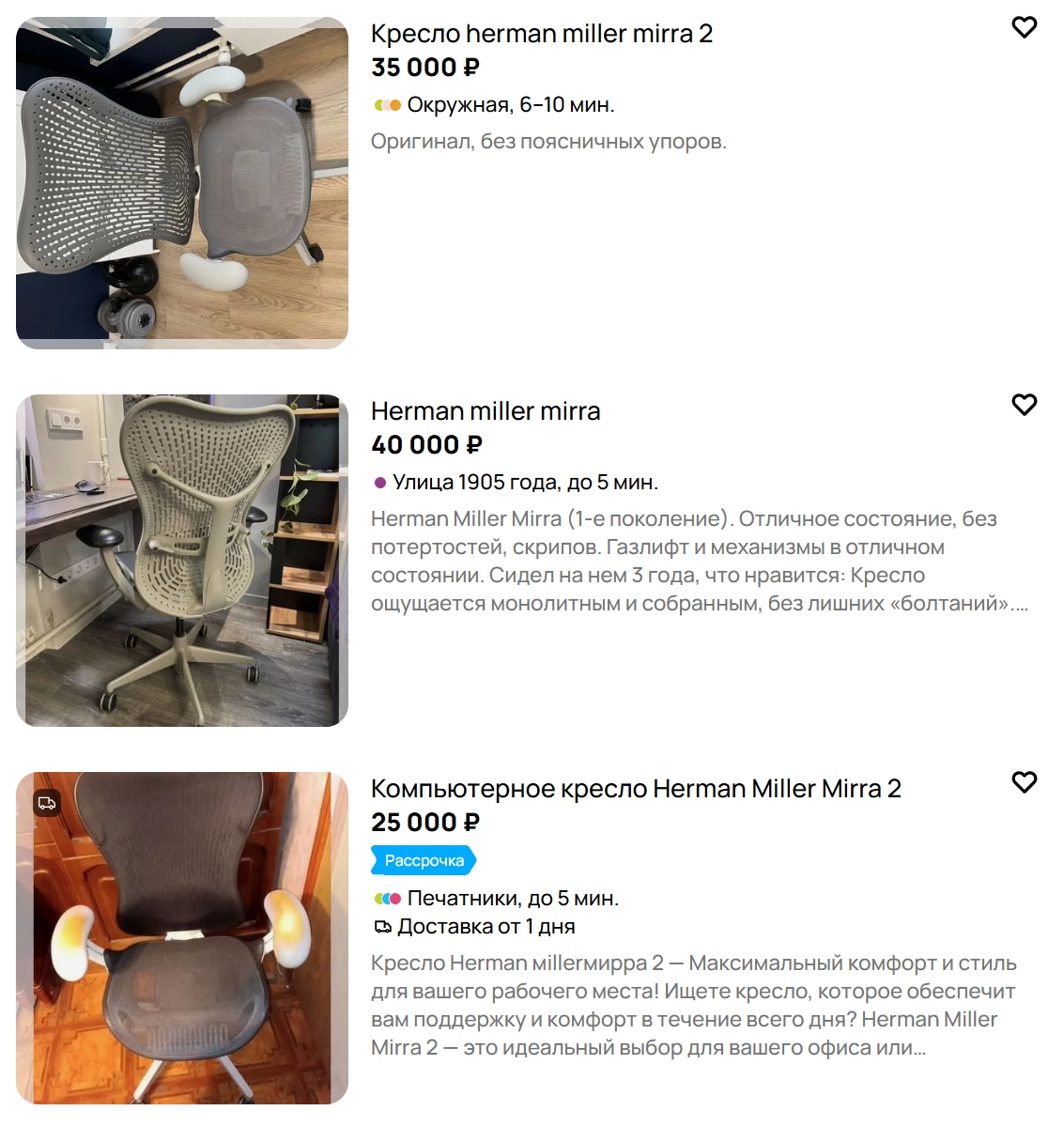Image resolution: width=1064 pixels, height=1126 pixels.
Task: Favorite the Кресло herman miller mirra 2 listing
Action: tap(1024, 27)
